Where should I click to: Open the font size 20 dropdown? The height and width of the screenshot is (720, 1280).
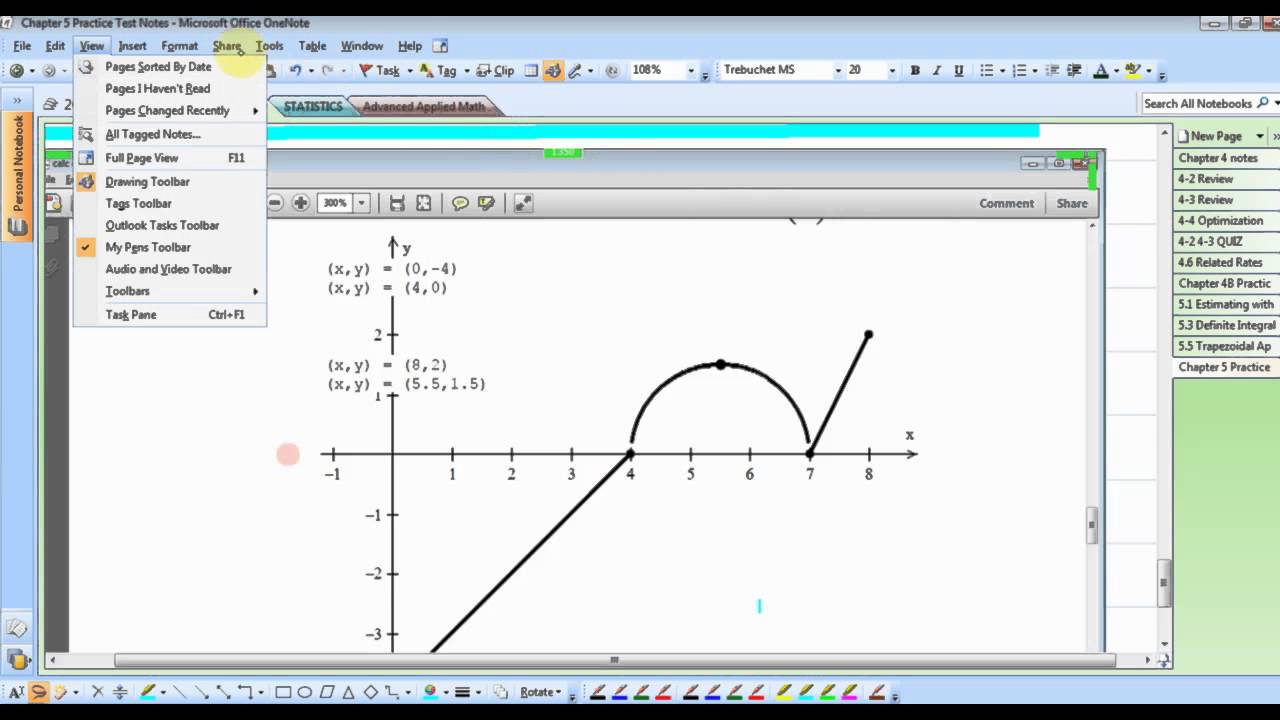[x=892, y=70]
